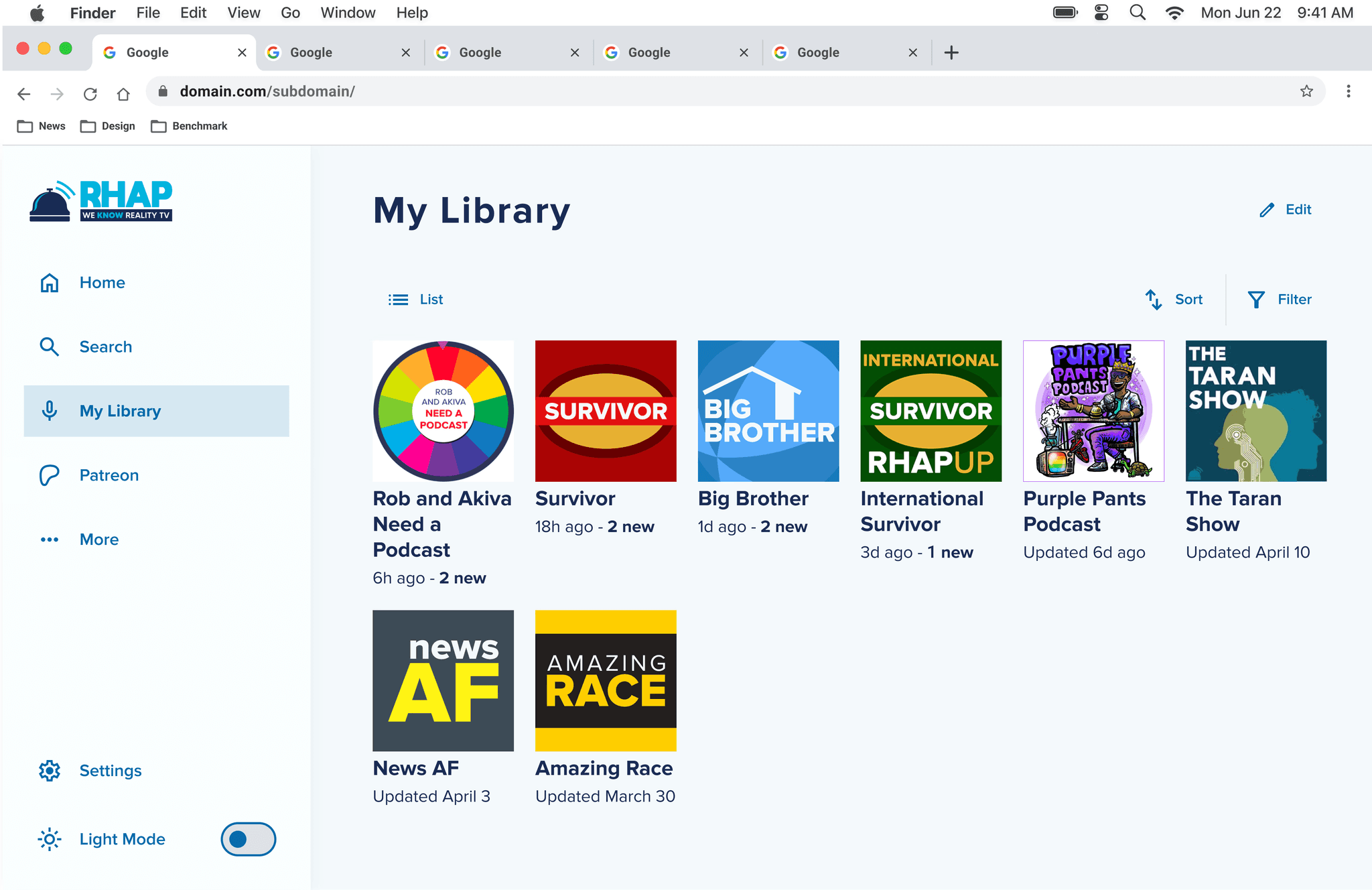Click the "Big Brother" podcast title
The height and width of the screenshot is (890, 1372).
[753, 499]
